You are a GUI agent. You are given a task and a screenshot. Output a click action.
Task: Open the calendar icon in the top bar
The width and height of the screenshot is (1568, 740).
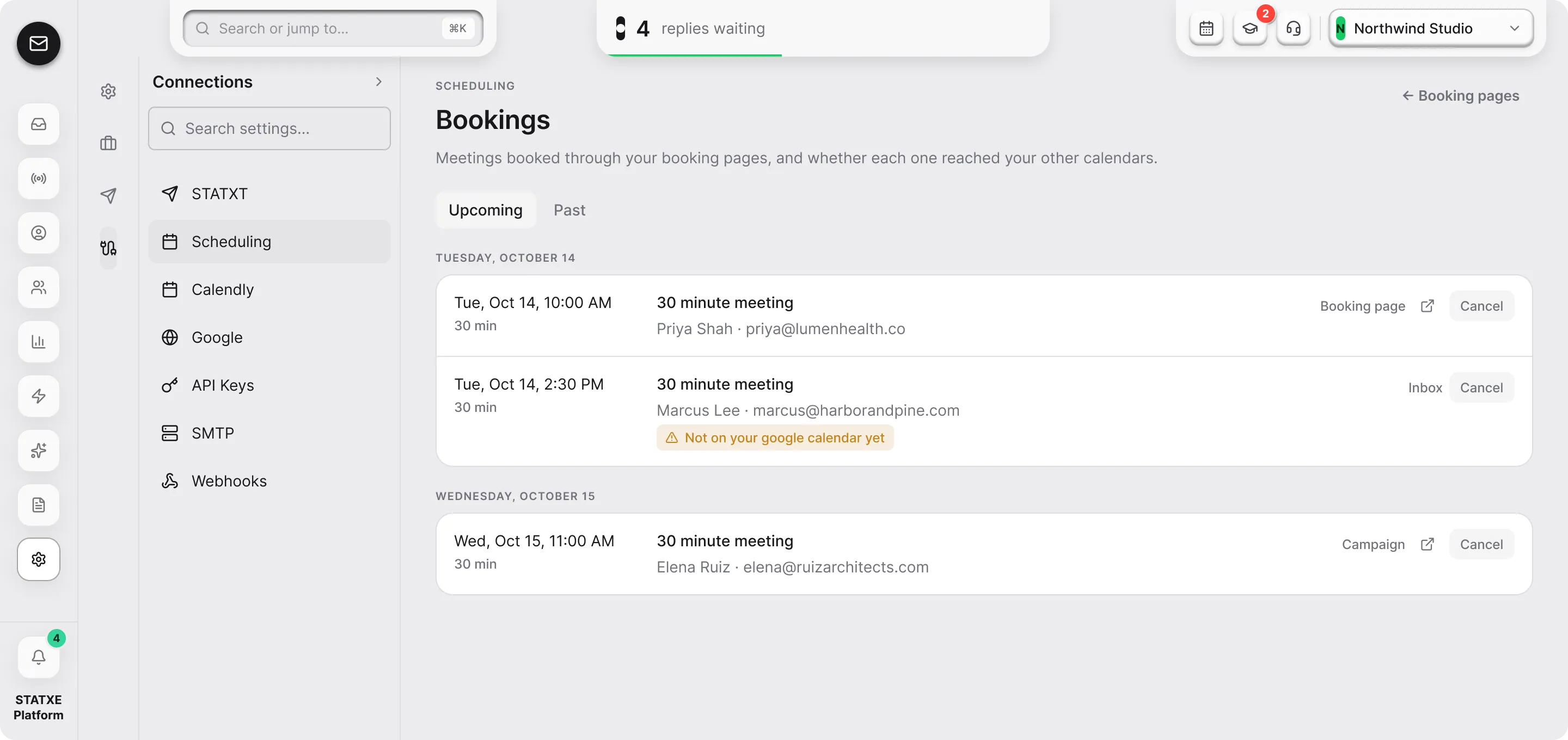coord(1206,28)
